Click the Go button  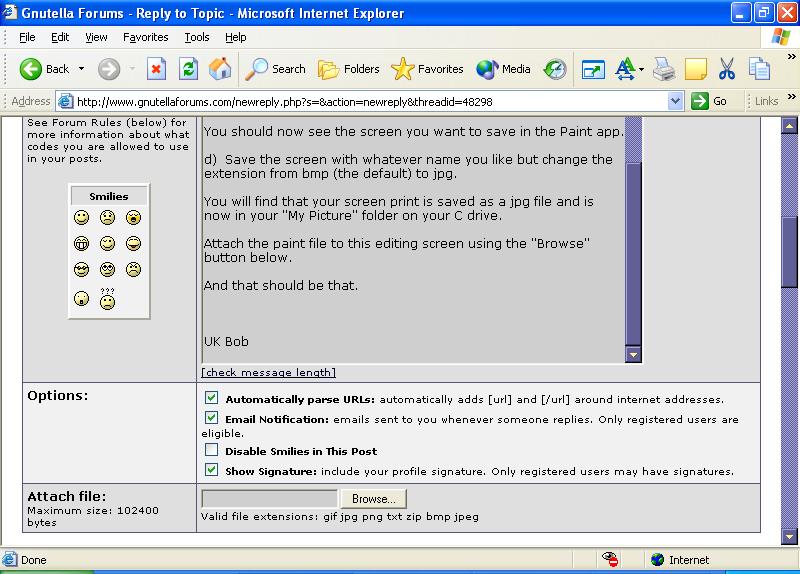(x=709, y=101)
